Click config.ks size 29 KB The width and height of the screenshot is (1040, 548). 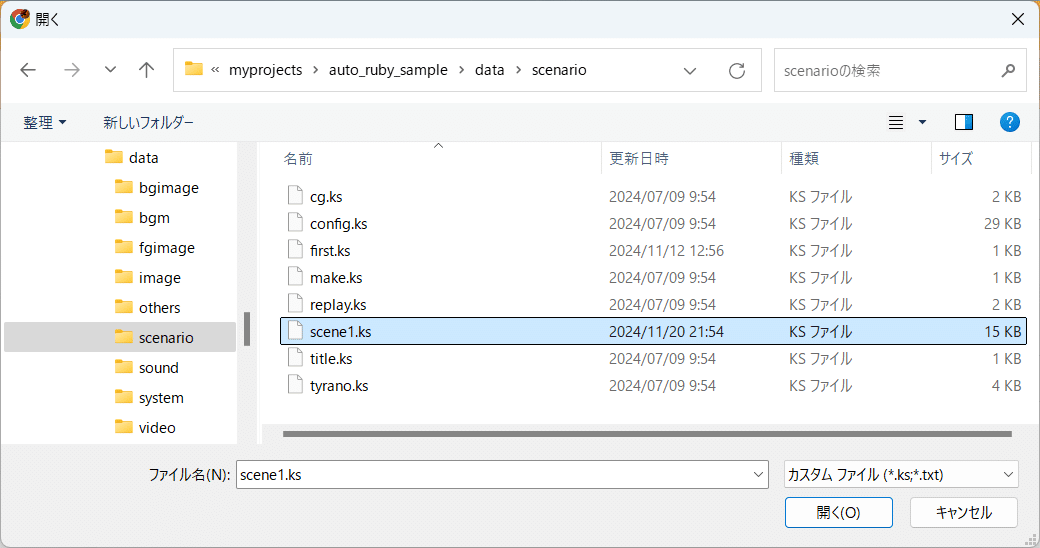tap(1002, 224)
